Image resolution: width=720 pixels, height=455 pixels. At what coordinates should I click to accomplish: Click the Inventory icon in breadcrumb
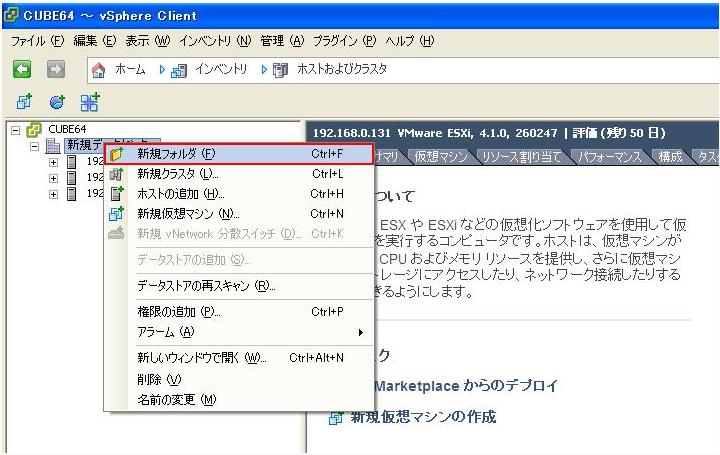tap(179, 71)
